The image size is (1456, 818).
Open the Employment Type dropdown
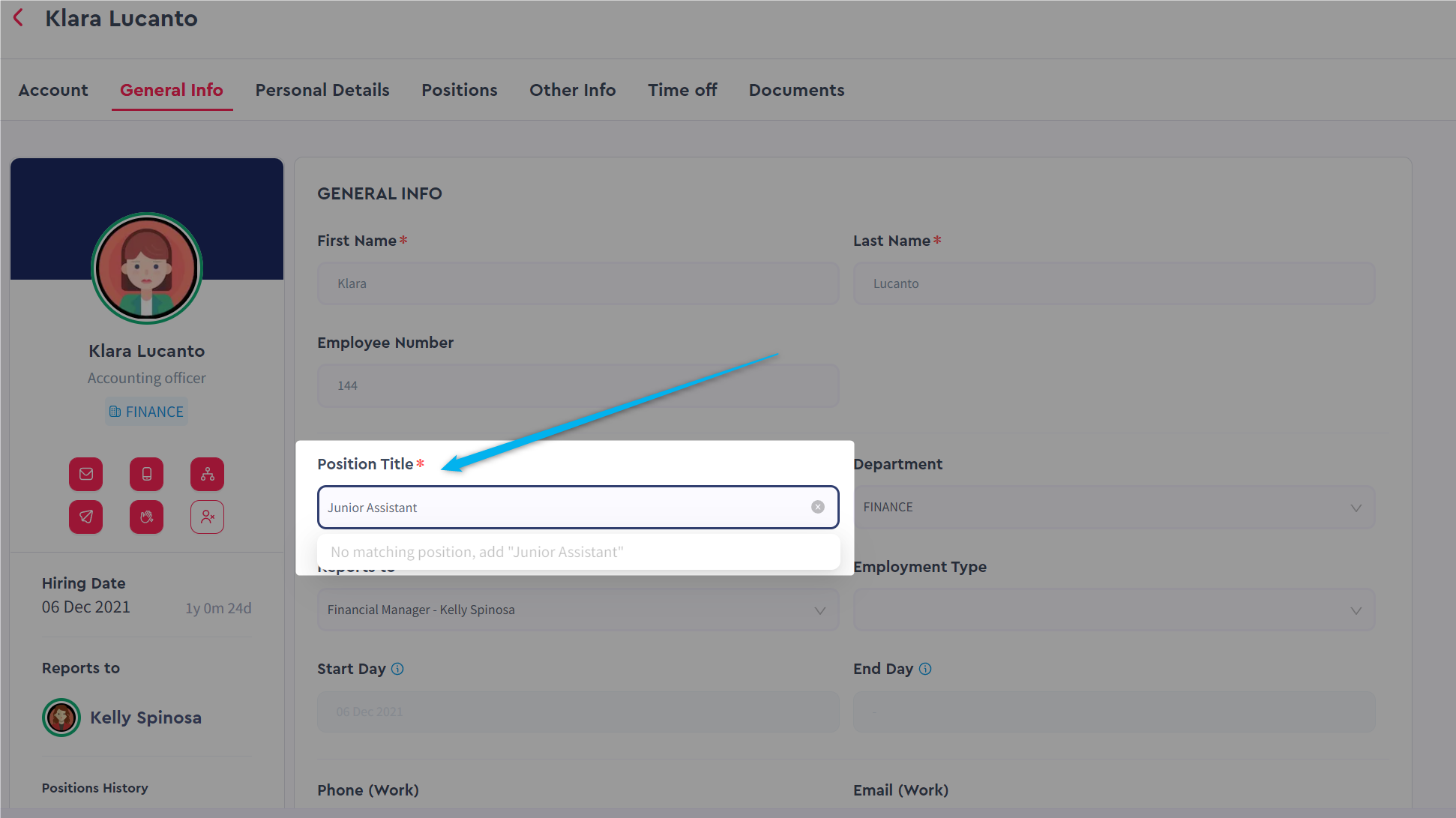(x=1113, y=610)
